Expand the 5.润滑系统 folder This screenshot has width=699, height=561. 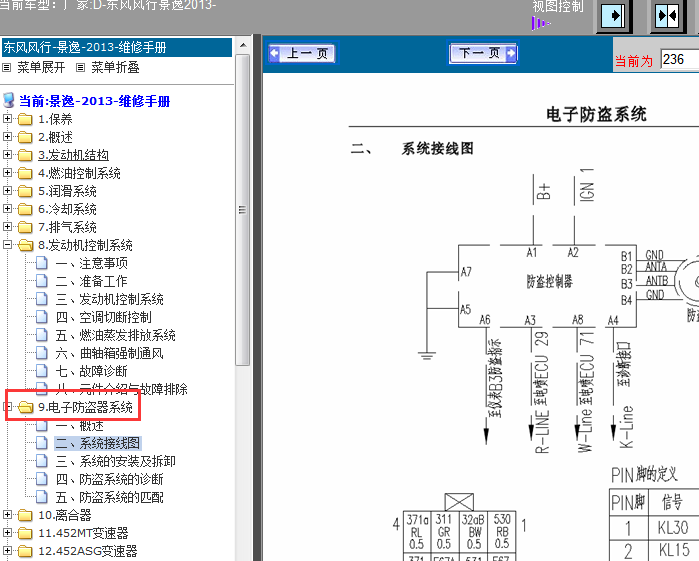(x=7, y=190)
